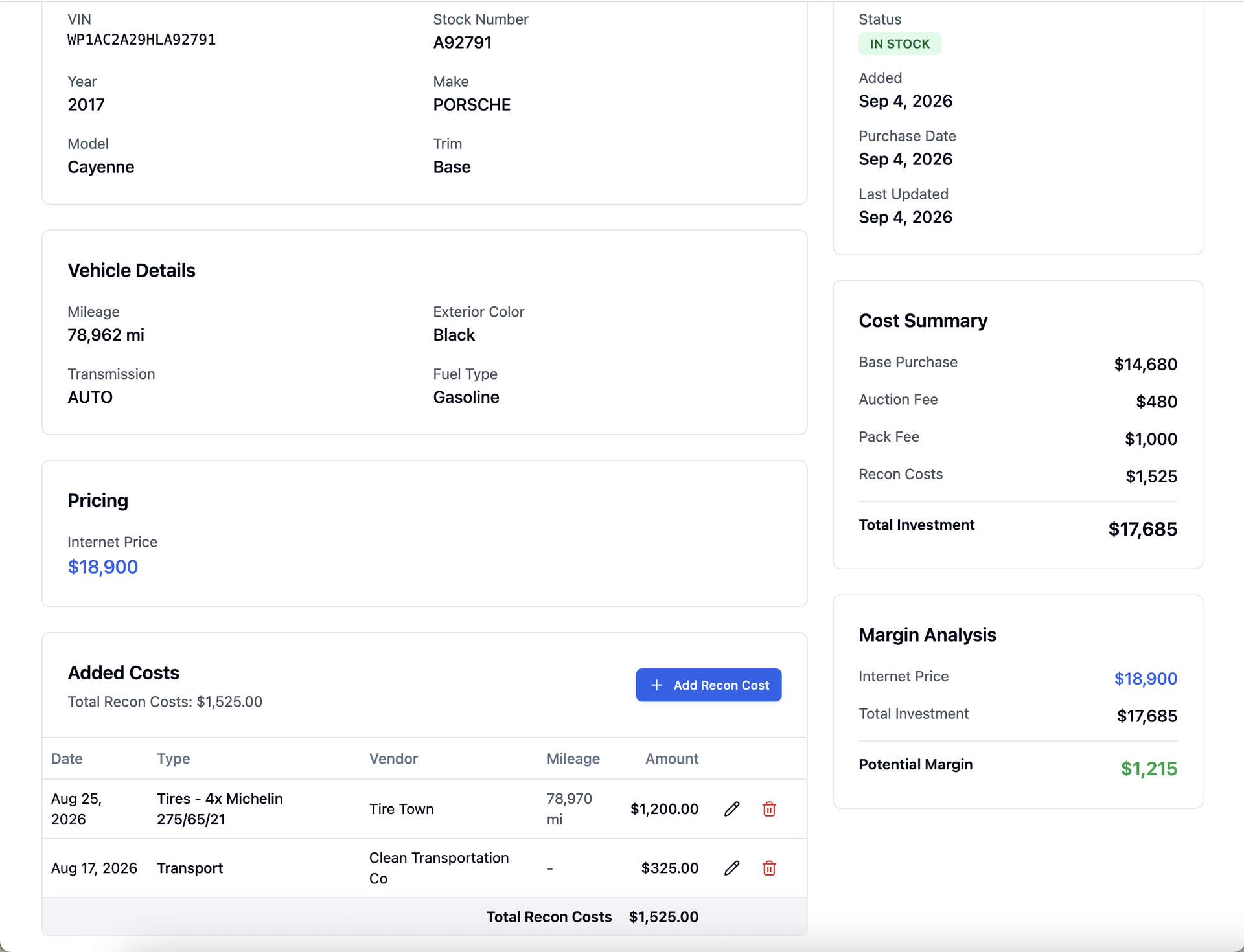
Task: Delete the Tires recon cost entry
Action: (x=769, y=809)
